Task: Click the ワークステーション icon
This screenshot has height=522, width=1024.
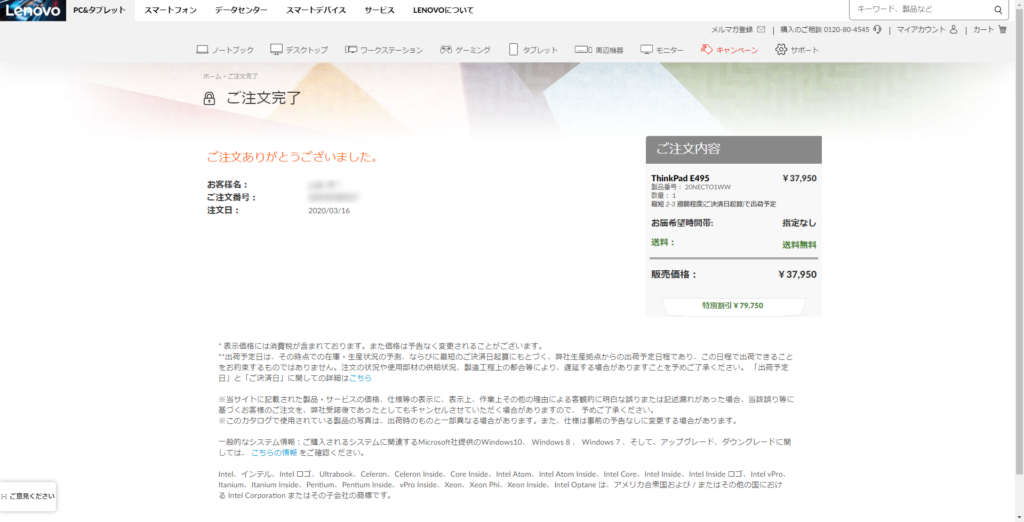Action: coord(351,50)
